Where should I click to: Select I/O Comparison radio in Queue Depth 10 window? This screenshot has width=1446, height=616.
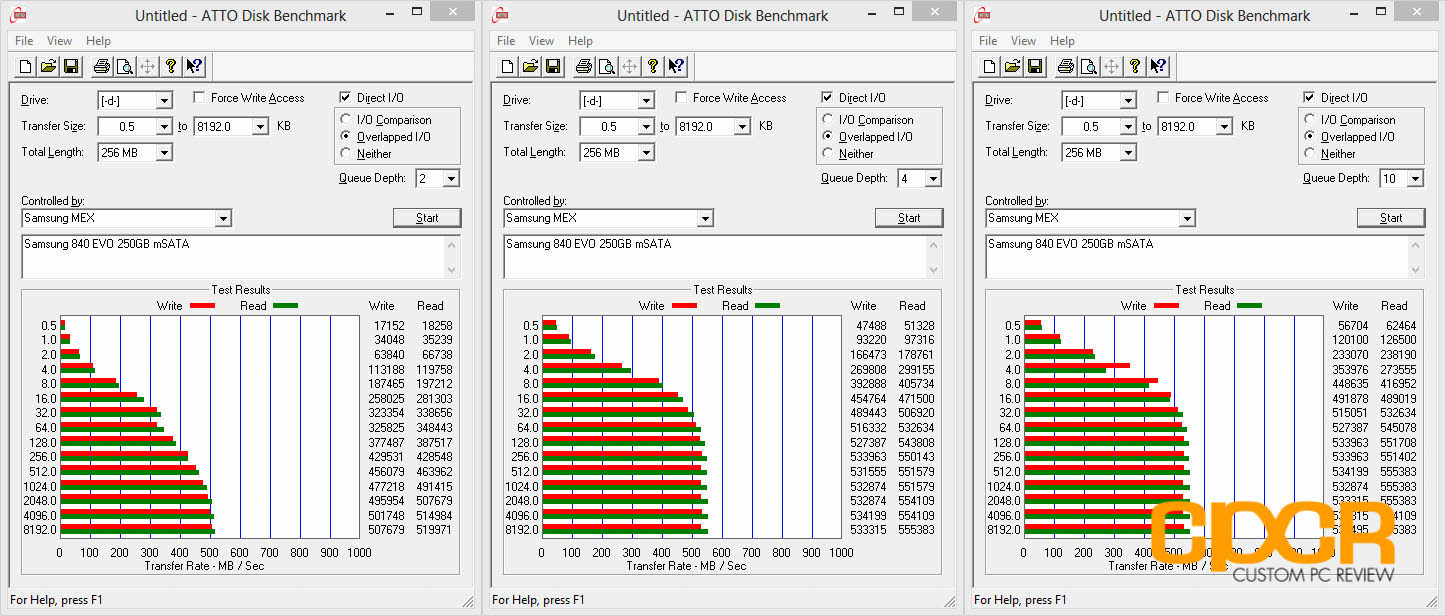1310,120
